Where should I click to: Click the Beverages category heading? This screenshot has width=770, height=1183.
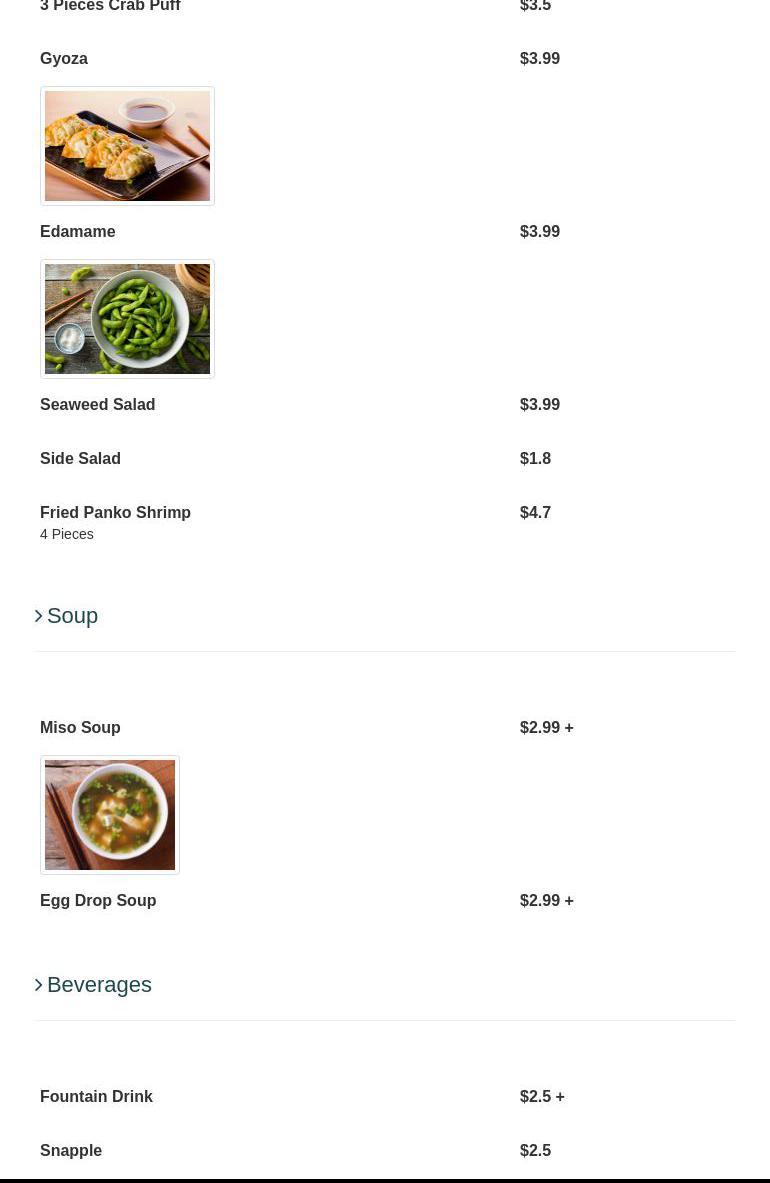tap(99, 985)
